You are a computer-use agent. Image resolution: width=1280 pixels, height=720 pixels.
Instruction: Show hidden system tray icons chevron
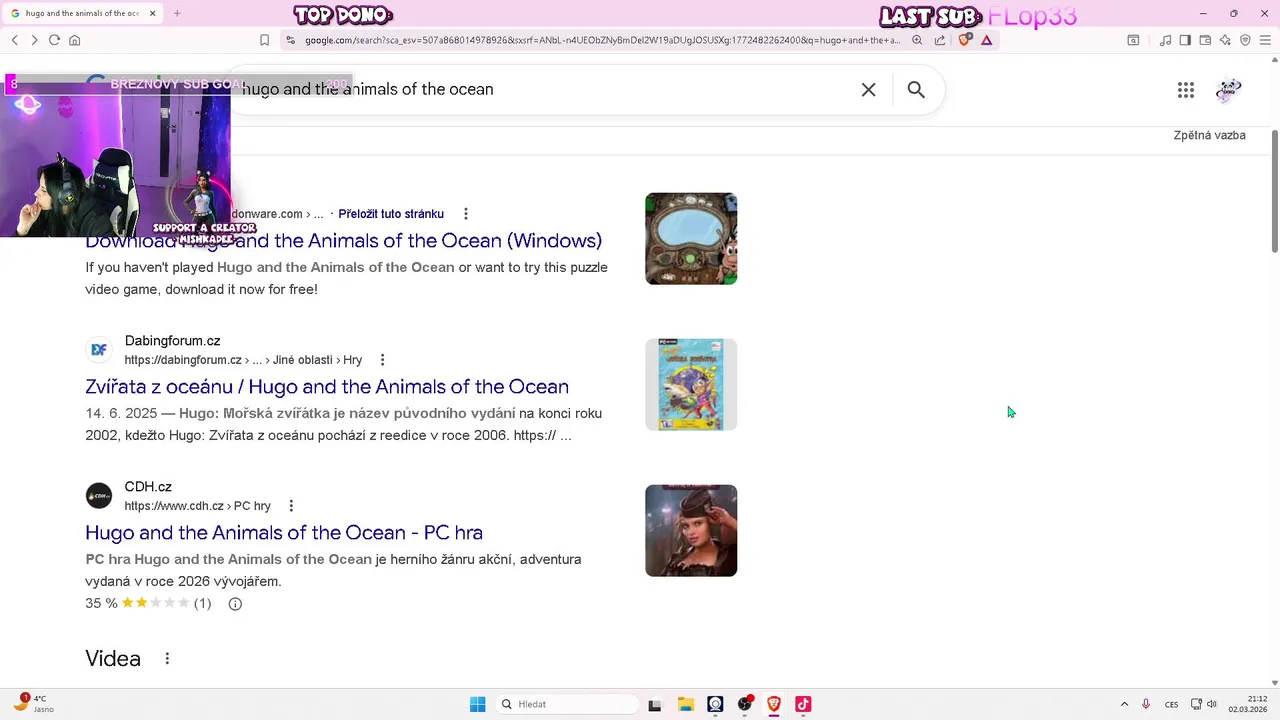click(x=1124, y=704)
